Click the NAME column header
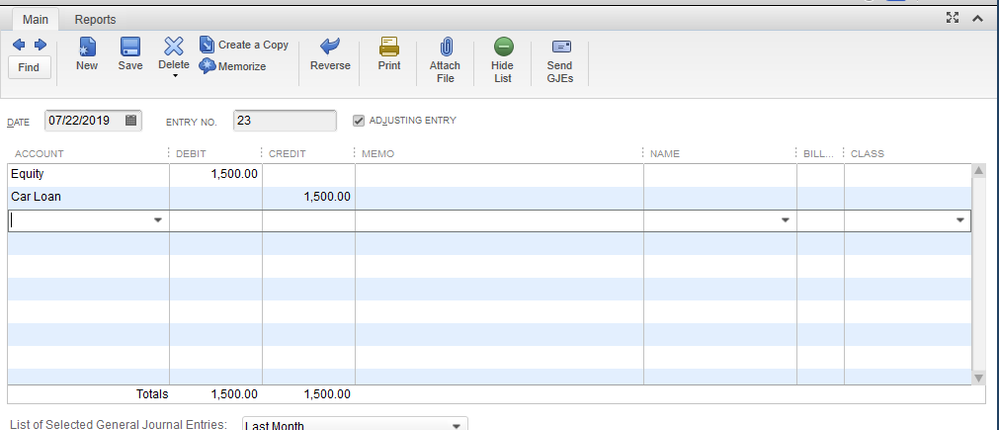 [665, 154]
